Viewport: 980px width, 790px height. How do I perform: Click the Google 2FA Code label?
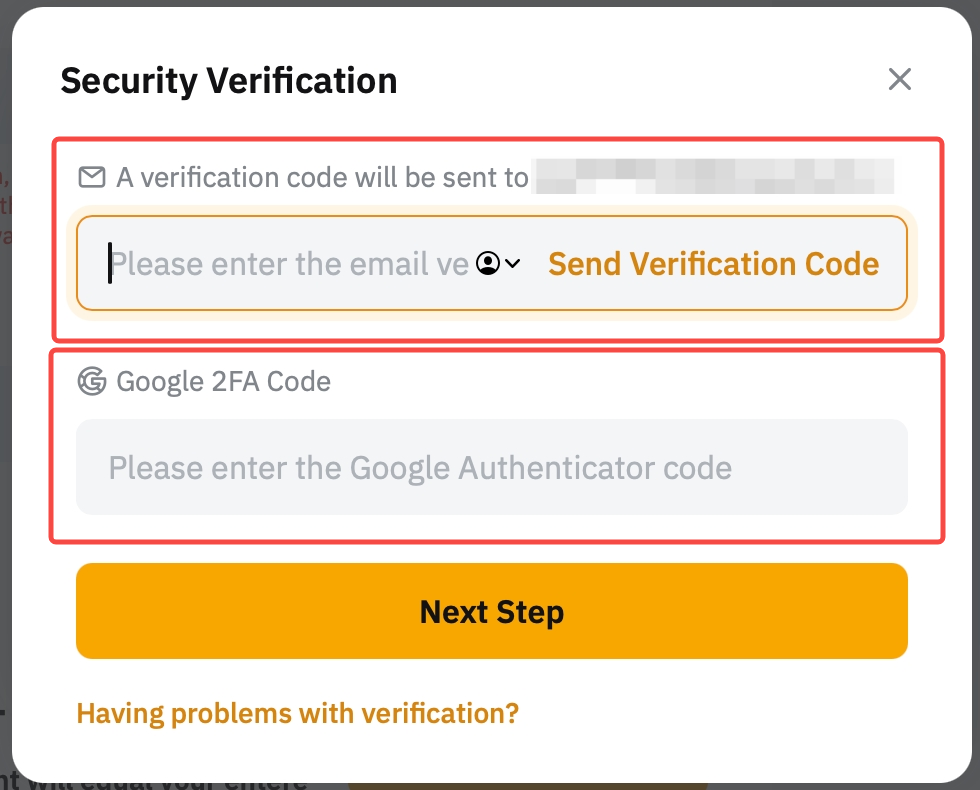coord(223,382)
